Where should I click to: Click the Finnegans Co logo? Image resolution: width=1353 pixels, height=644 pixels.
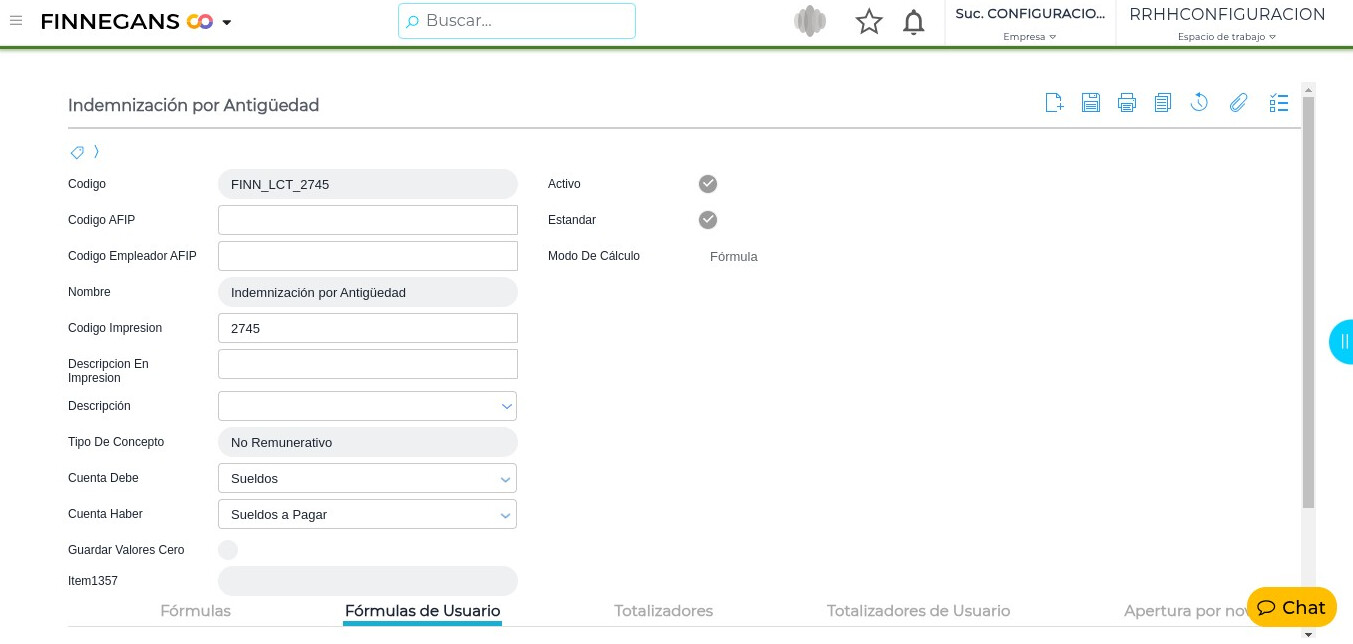pyautogui.click(x=126, y=21)
